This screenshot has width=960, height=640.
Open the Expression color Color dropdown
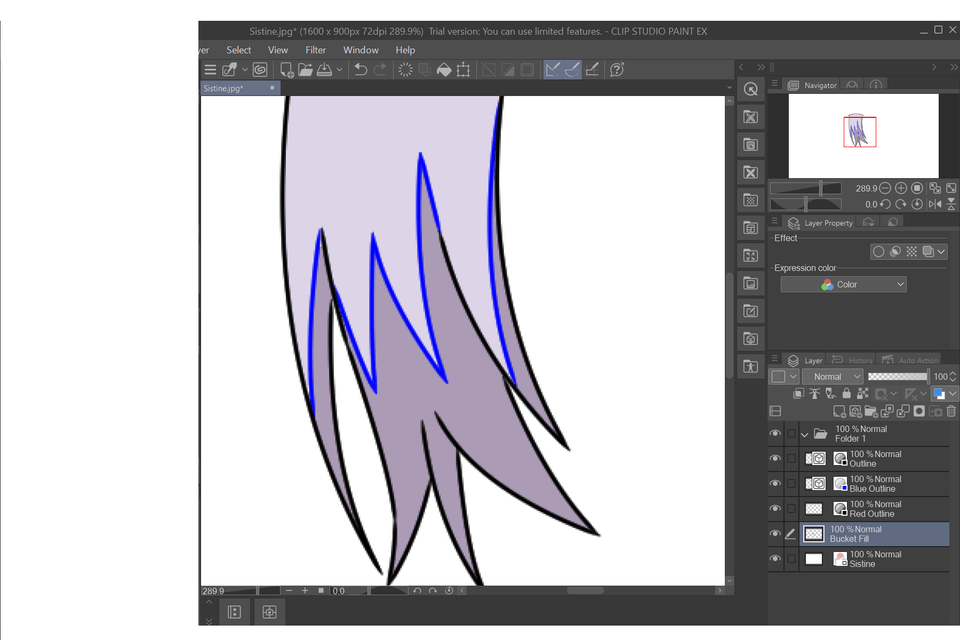pyautogui.click(x=843, y=284)
